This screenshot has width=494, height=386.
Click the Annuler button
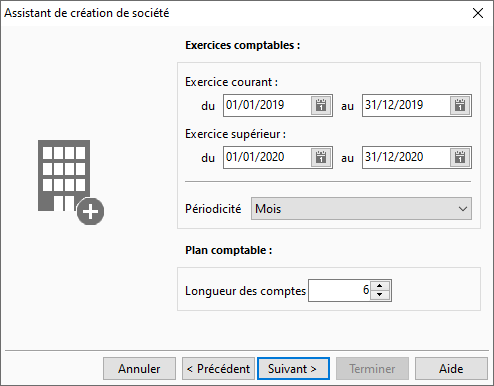point(139,369)
